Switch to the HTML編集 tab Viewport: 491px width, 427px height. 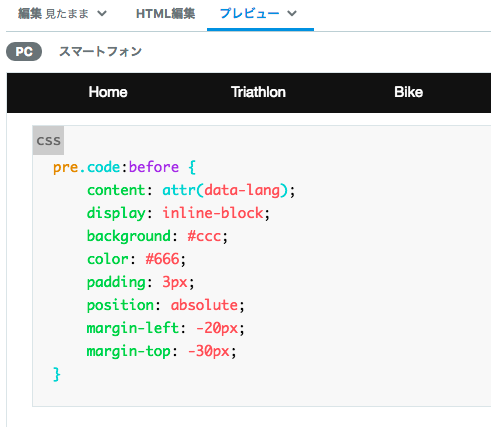point(165,14)
